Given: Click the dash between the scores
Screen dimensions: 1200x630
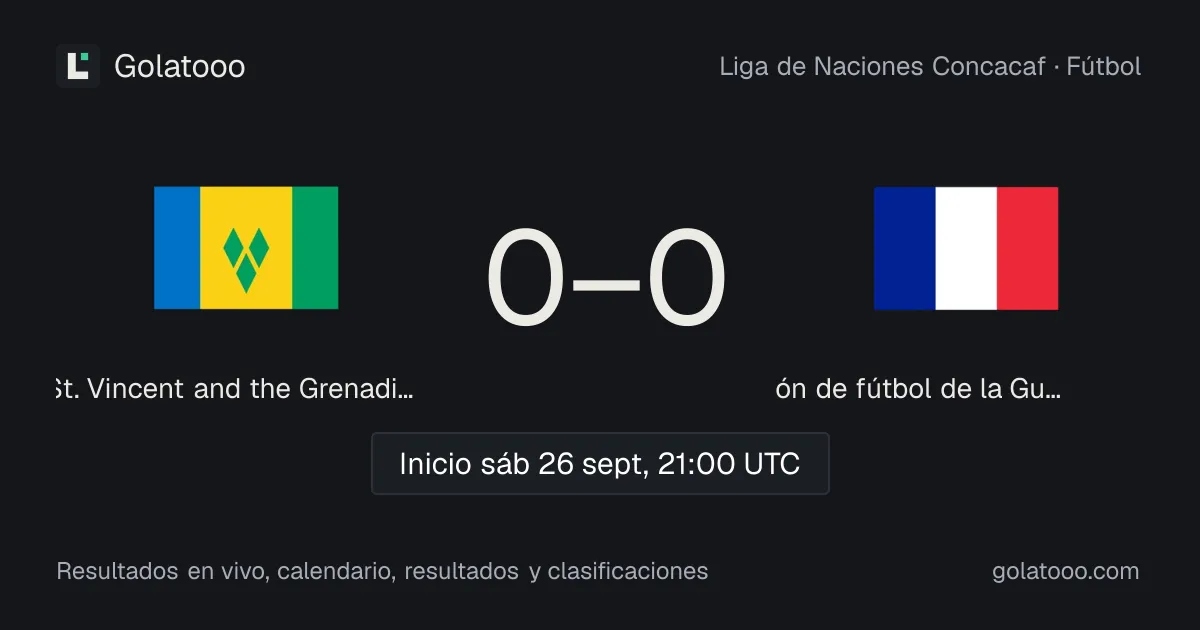Looking at the screenshot, I should [606, 285].
